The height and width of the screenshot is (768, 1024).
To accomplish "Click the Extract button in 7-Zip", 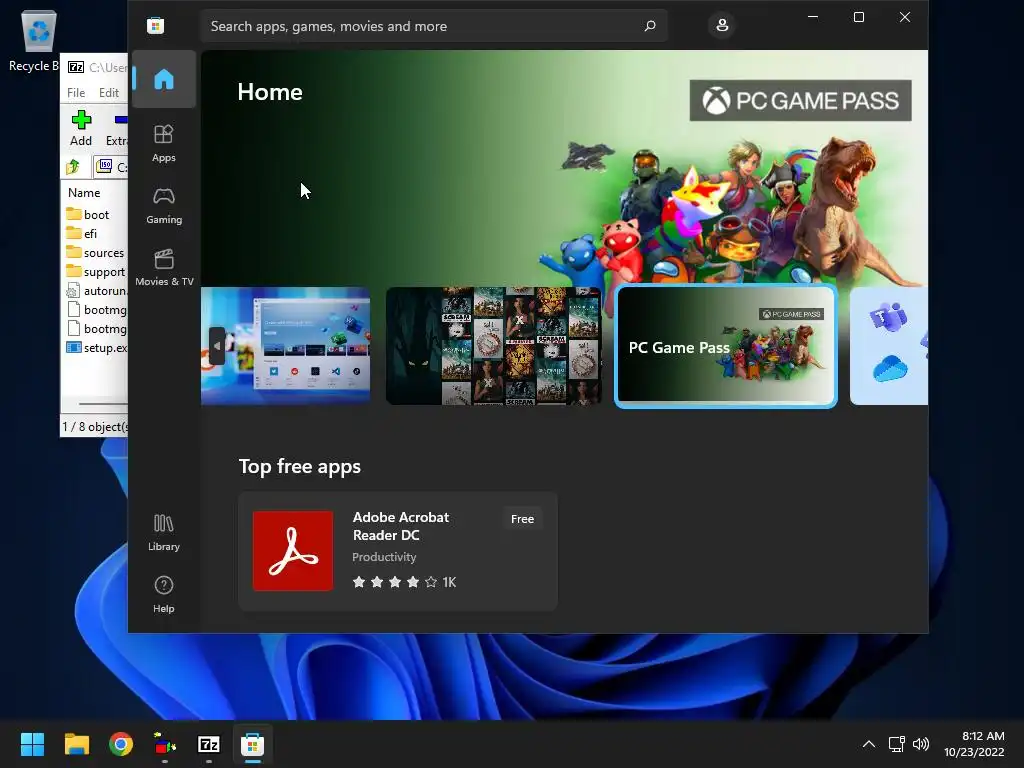I will click(x=116, y=129).
